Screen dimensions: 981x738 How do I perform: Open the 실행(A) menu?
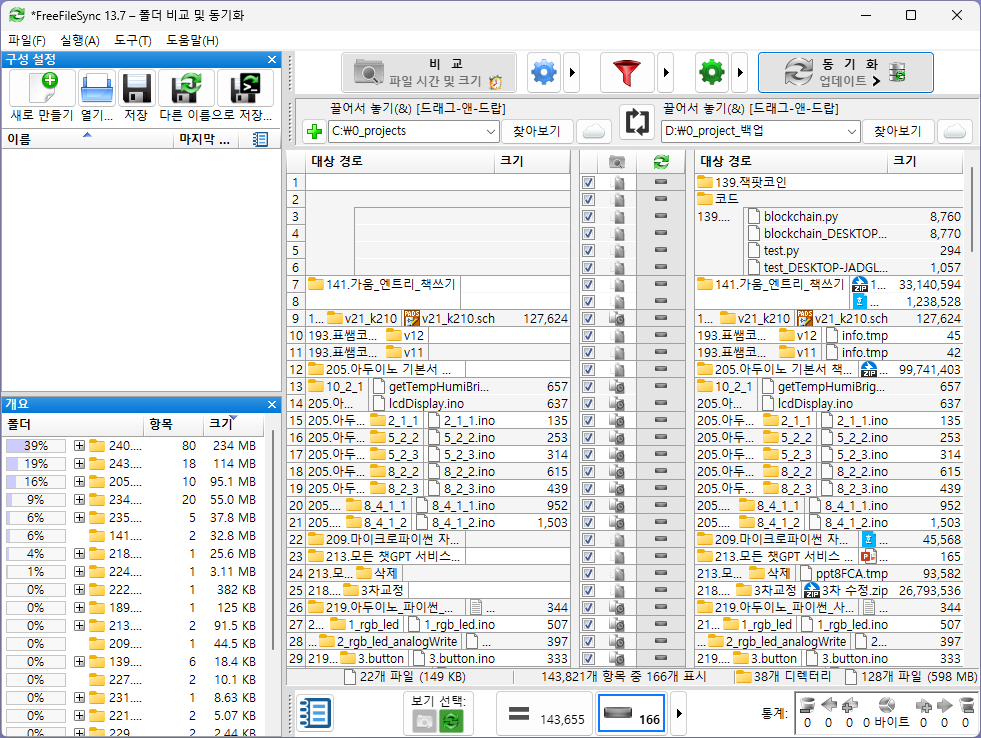click(79, 41)
